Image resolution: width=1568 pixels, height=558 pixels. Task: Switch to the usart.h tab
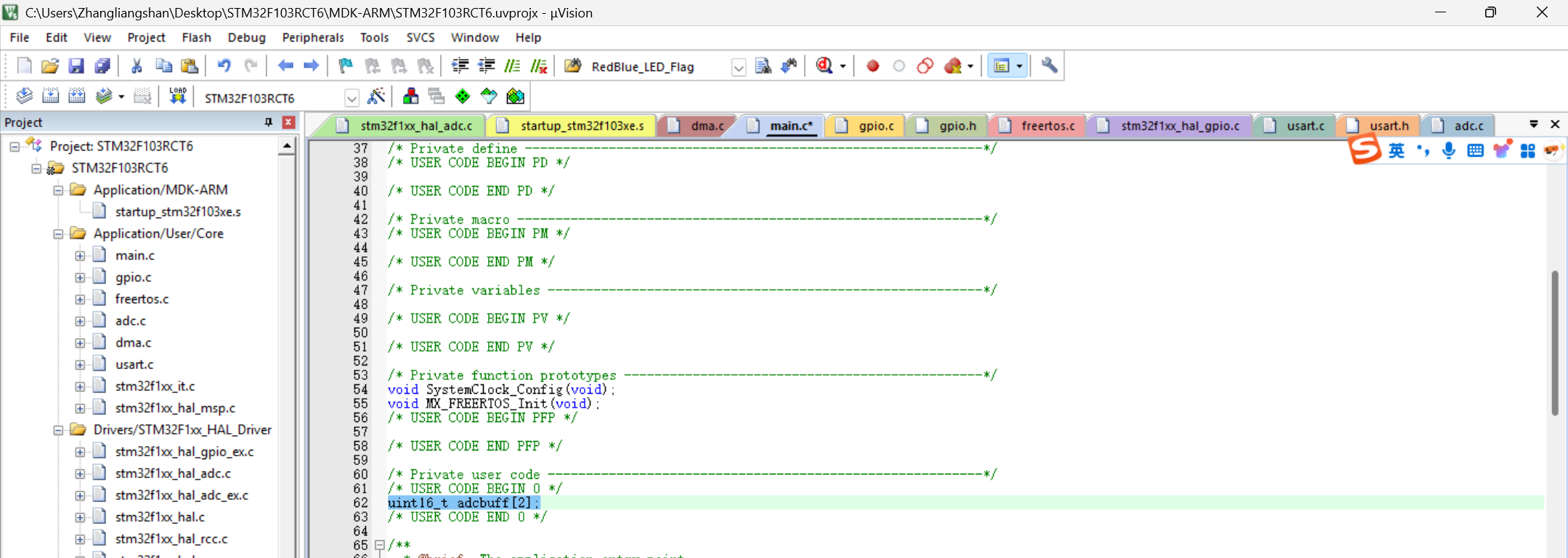pos(1378,126)
